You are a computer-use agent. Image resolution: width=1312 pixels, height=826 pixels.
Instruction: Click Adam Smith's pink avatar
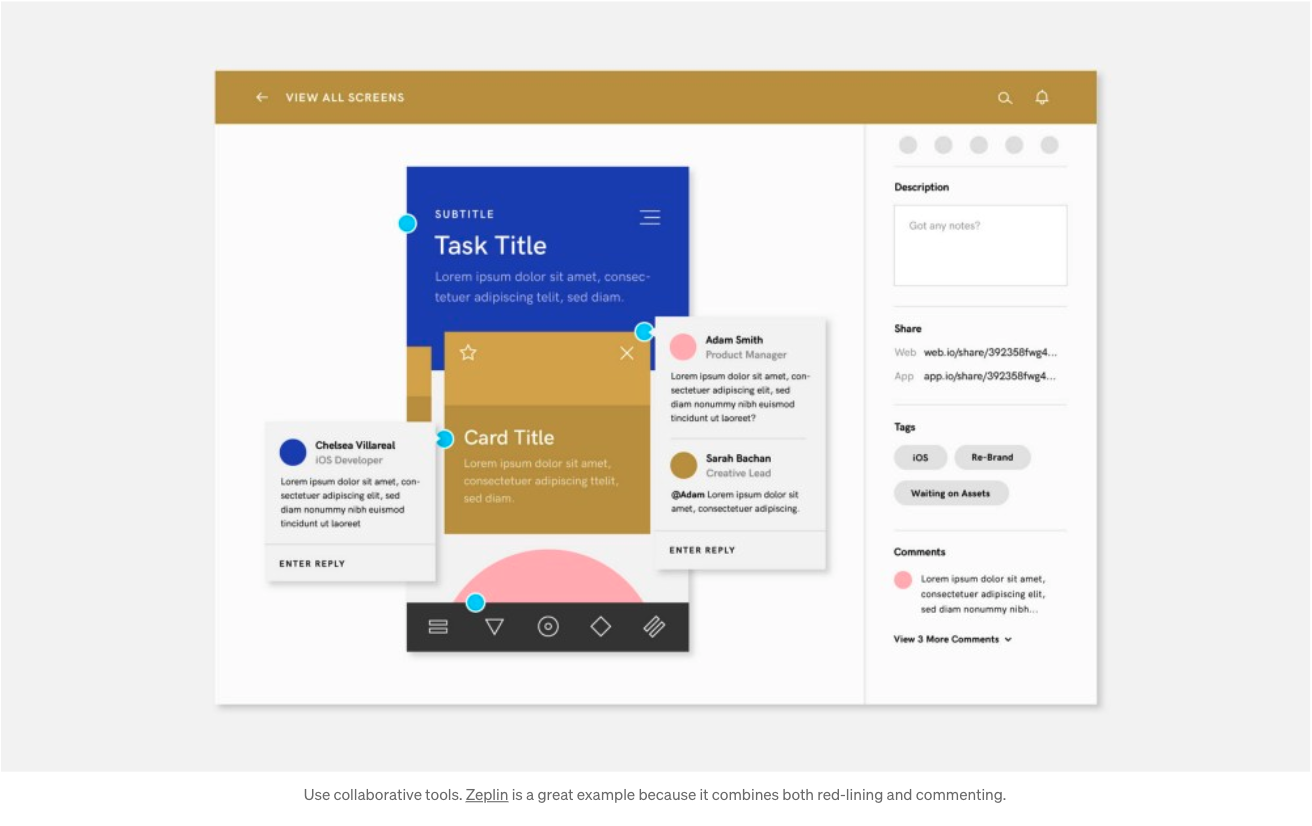pyautogui.click(x=683, y=347)
